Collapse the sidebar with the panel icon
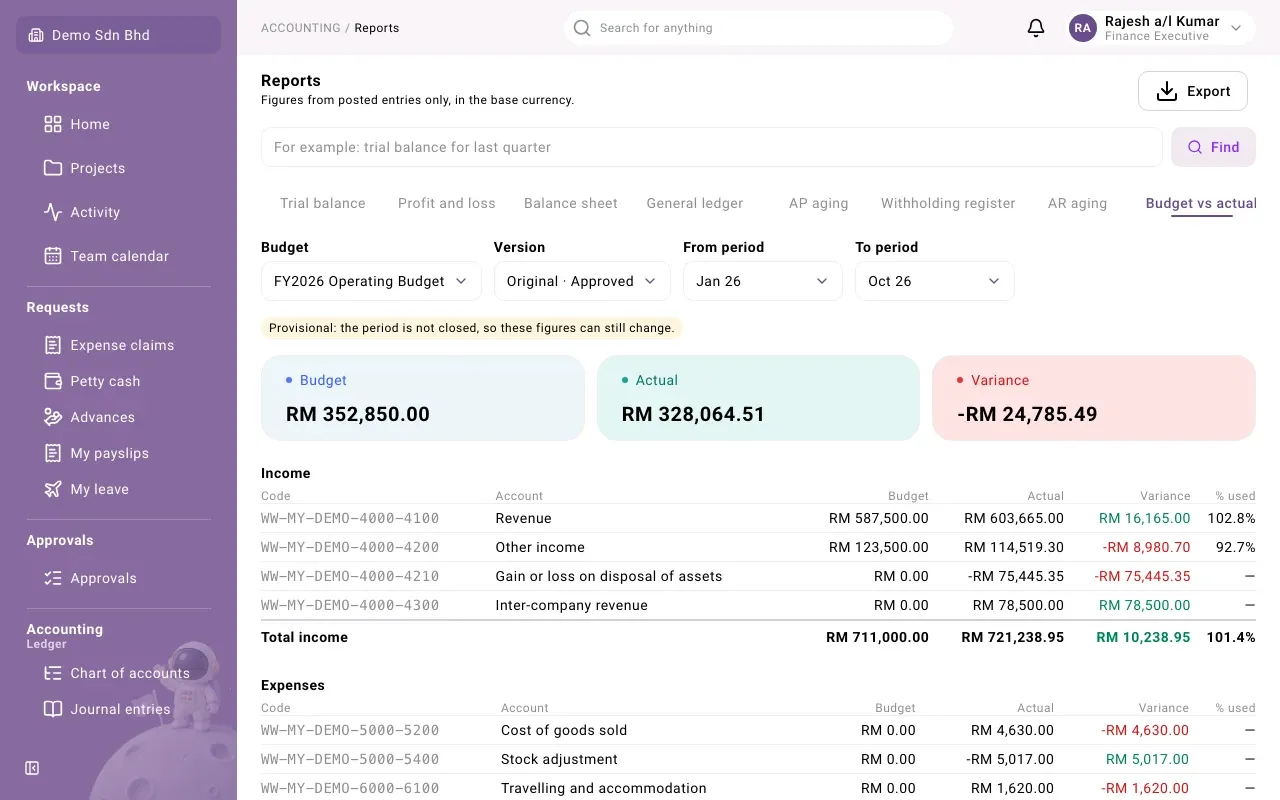This screenshot has width=1280, height=800. 32,768
